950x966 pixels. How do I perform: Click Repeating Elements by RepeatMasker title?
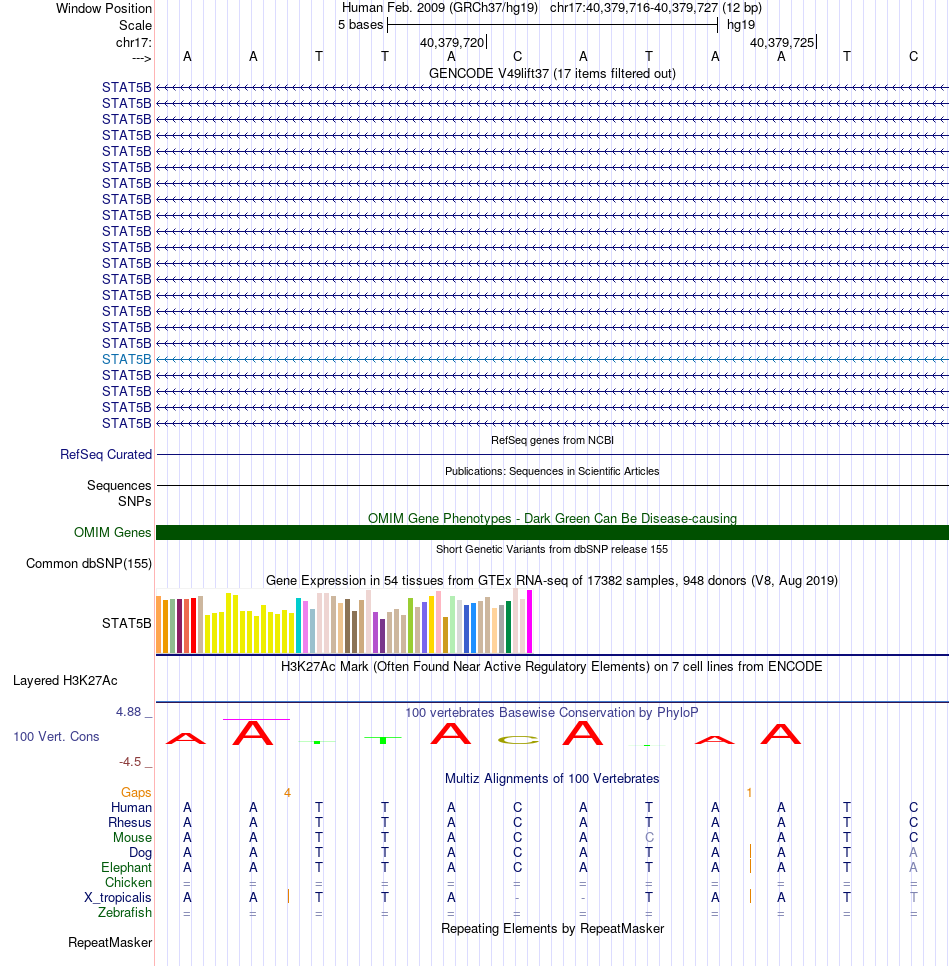[552, 929]
